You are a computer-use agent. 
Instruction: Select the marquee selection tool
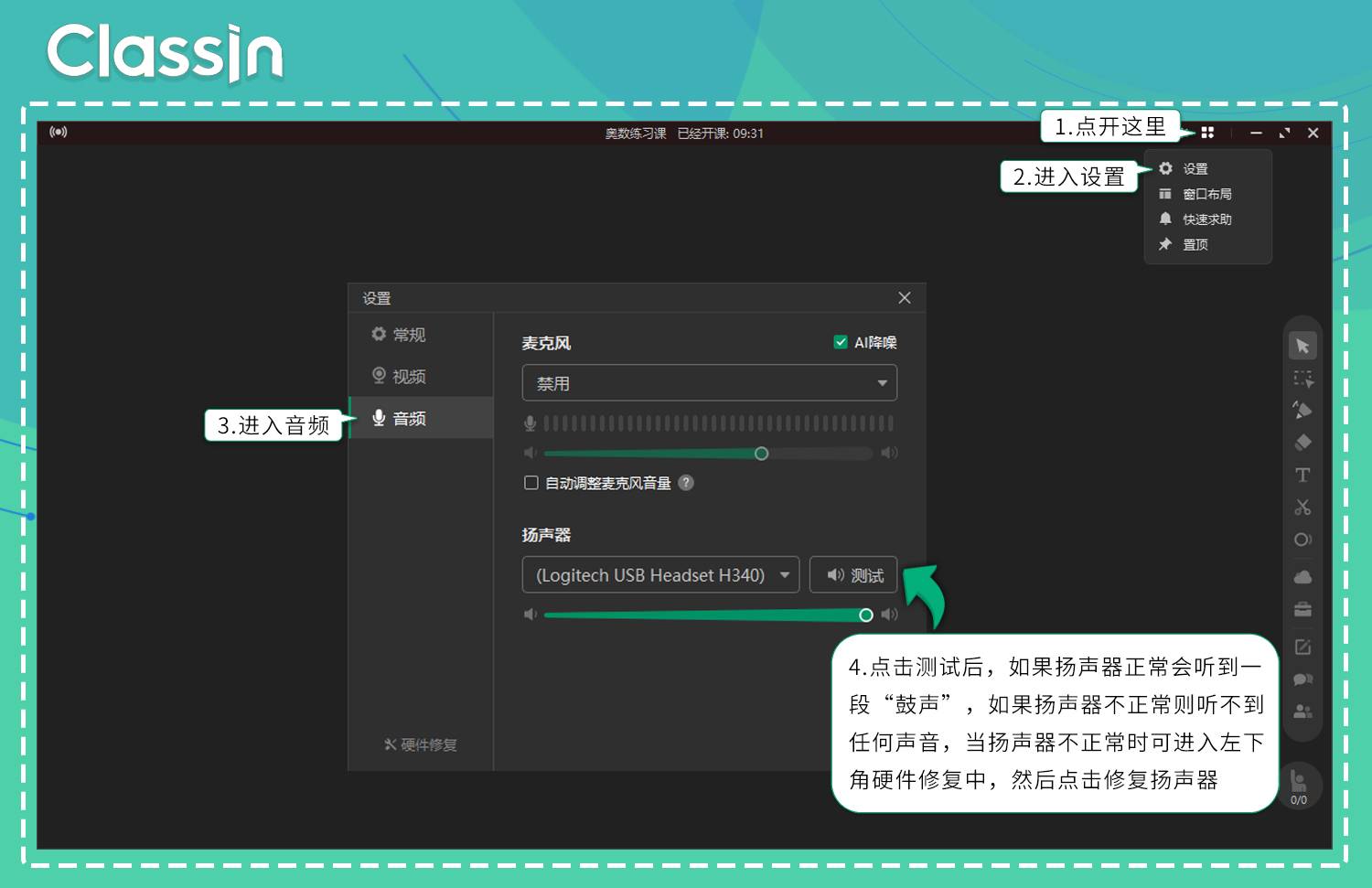[1302, 379]
